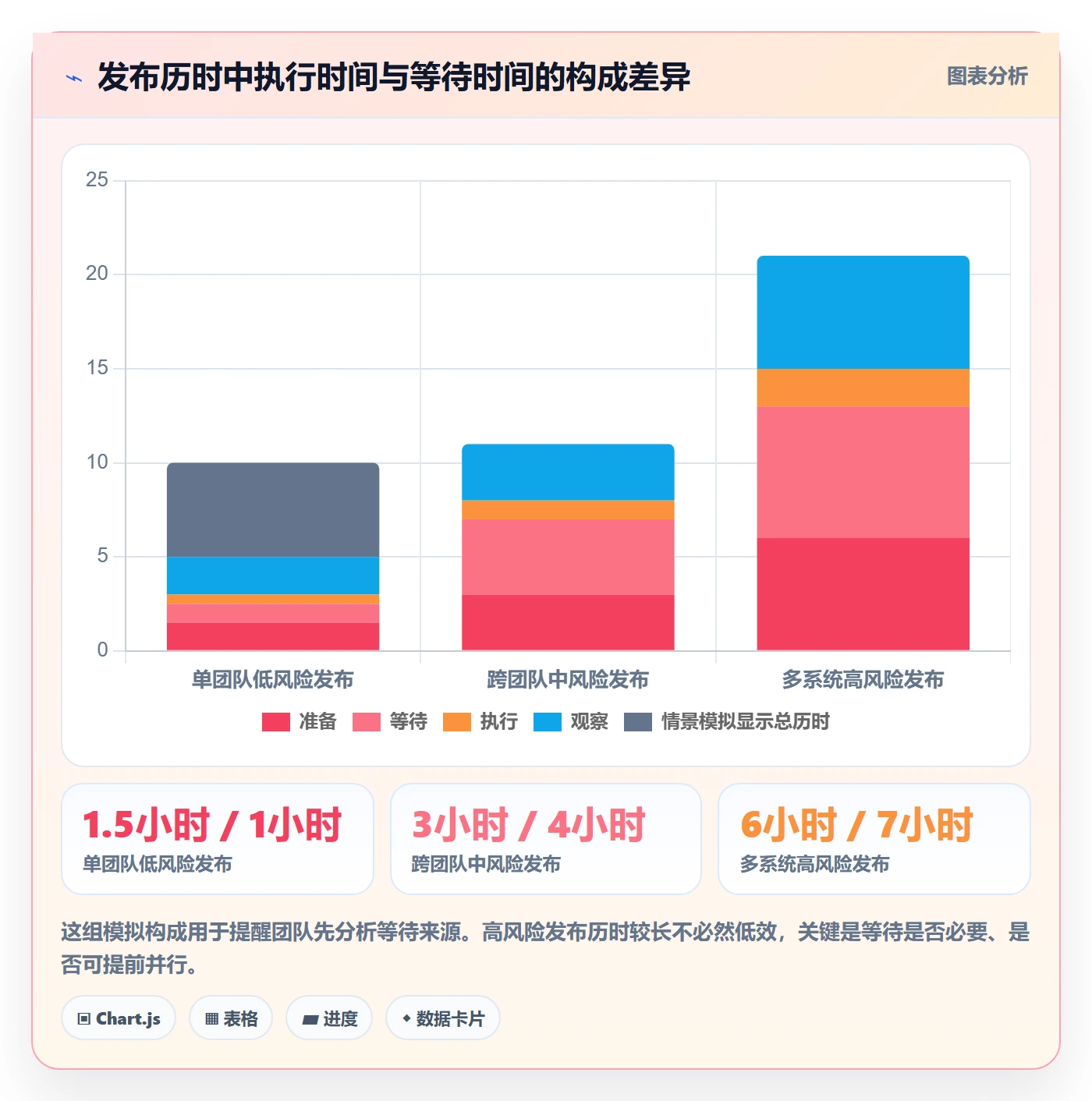Screen dimensions: 1092x1101
Task: Click the y-axis tick label 20
Action: pyautogui.click(x=97, y=274)
